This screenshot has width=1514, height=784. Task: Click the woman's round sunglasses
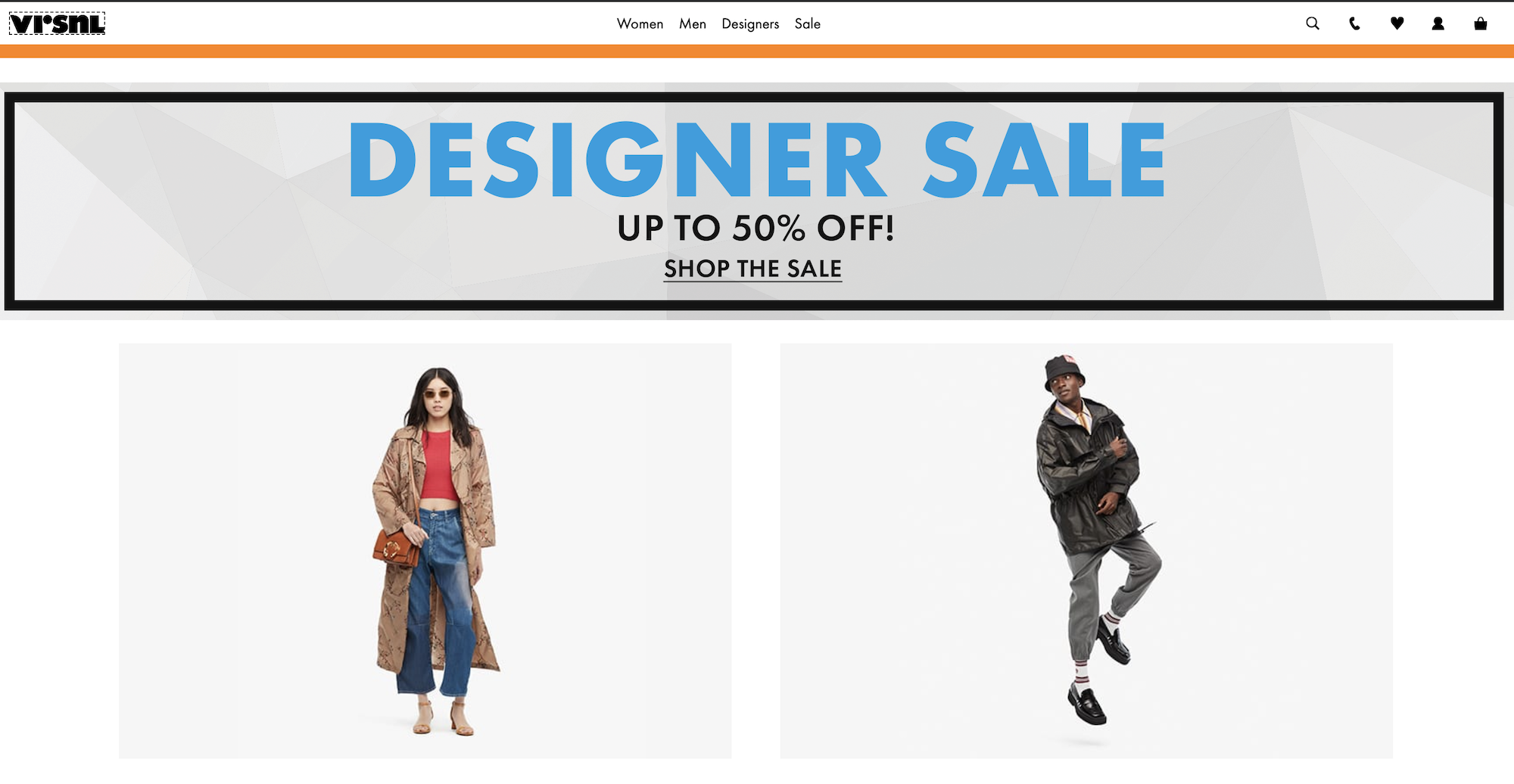[x=437, y=394]
